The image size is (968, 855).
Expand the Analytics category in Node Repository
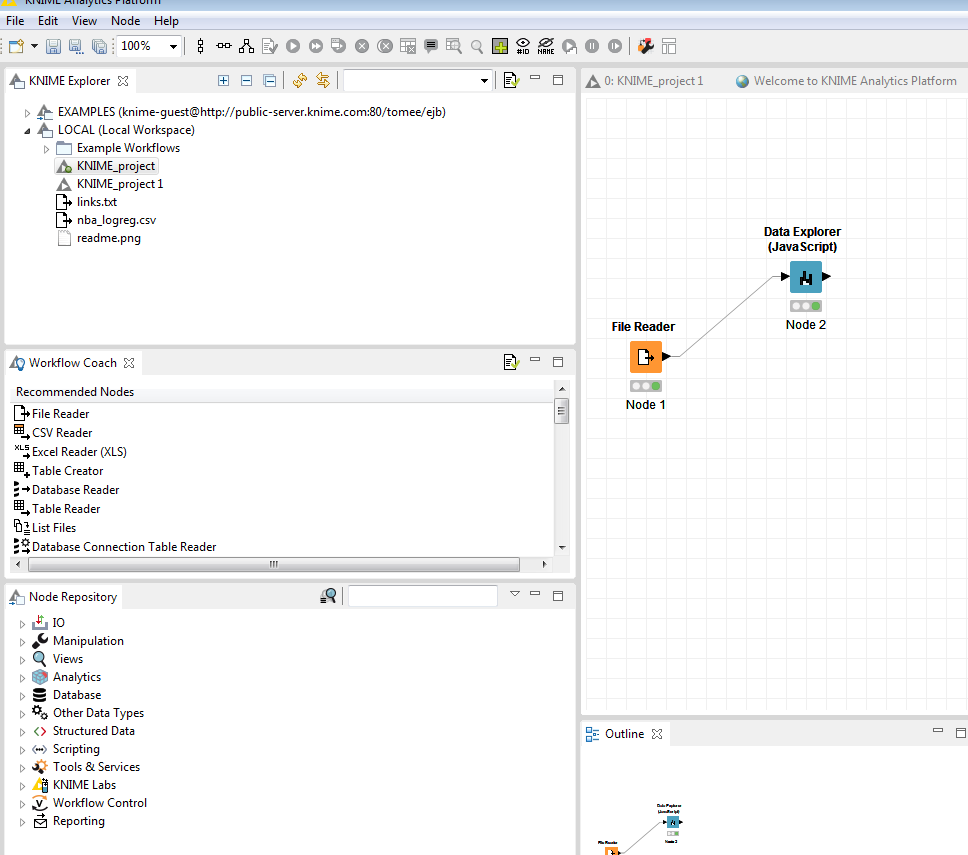coord(22,678)
